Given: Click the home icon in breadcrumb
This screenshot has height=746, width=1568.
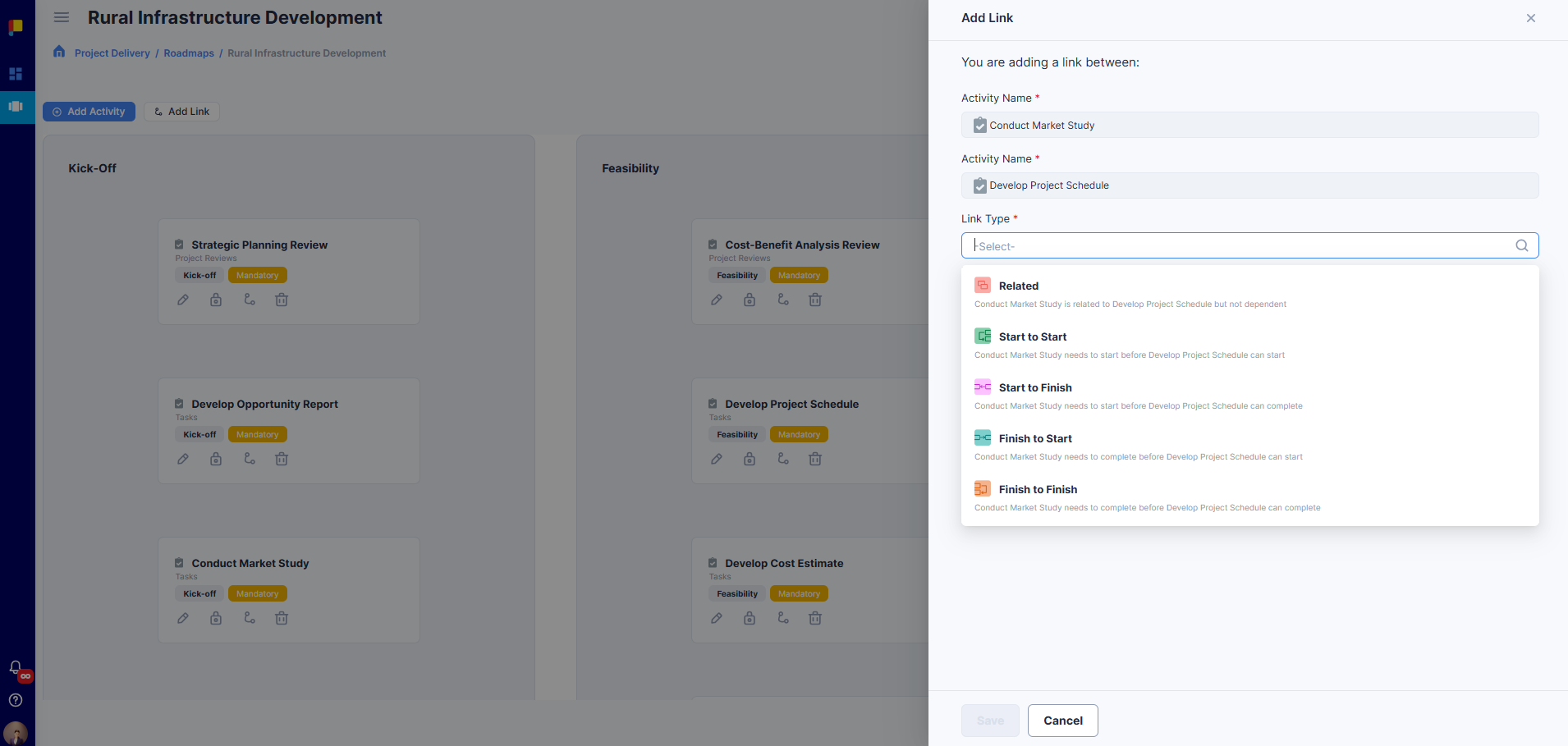Looking at the screenshot, I should pos(59,53).
